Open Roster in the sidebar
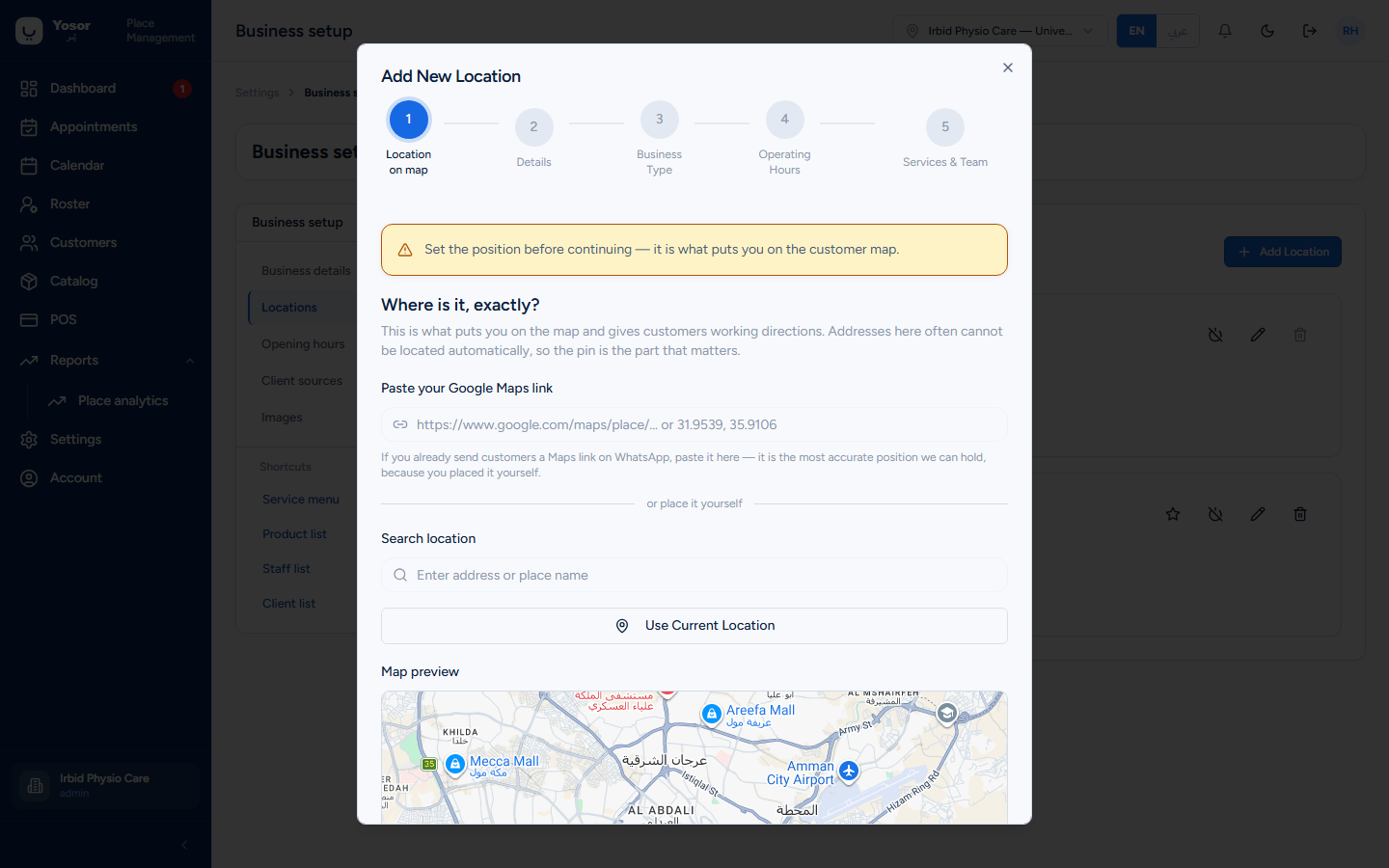This screenshot has height=868, width=1389. [105, 203]
